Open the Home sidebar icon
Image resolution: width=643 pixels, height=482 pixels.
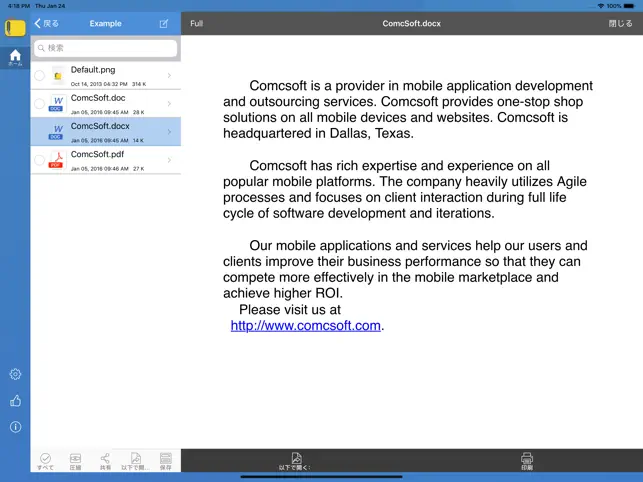[x=15, y=57]
